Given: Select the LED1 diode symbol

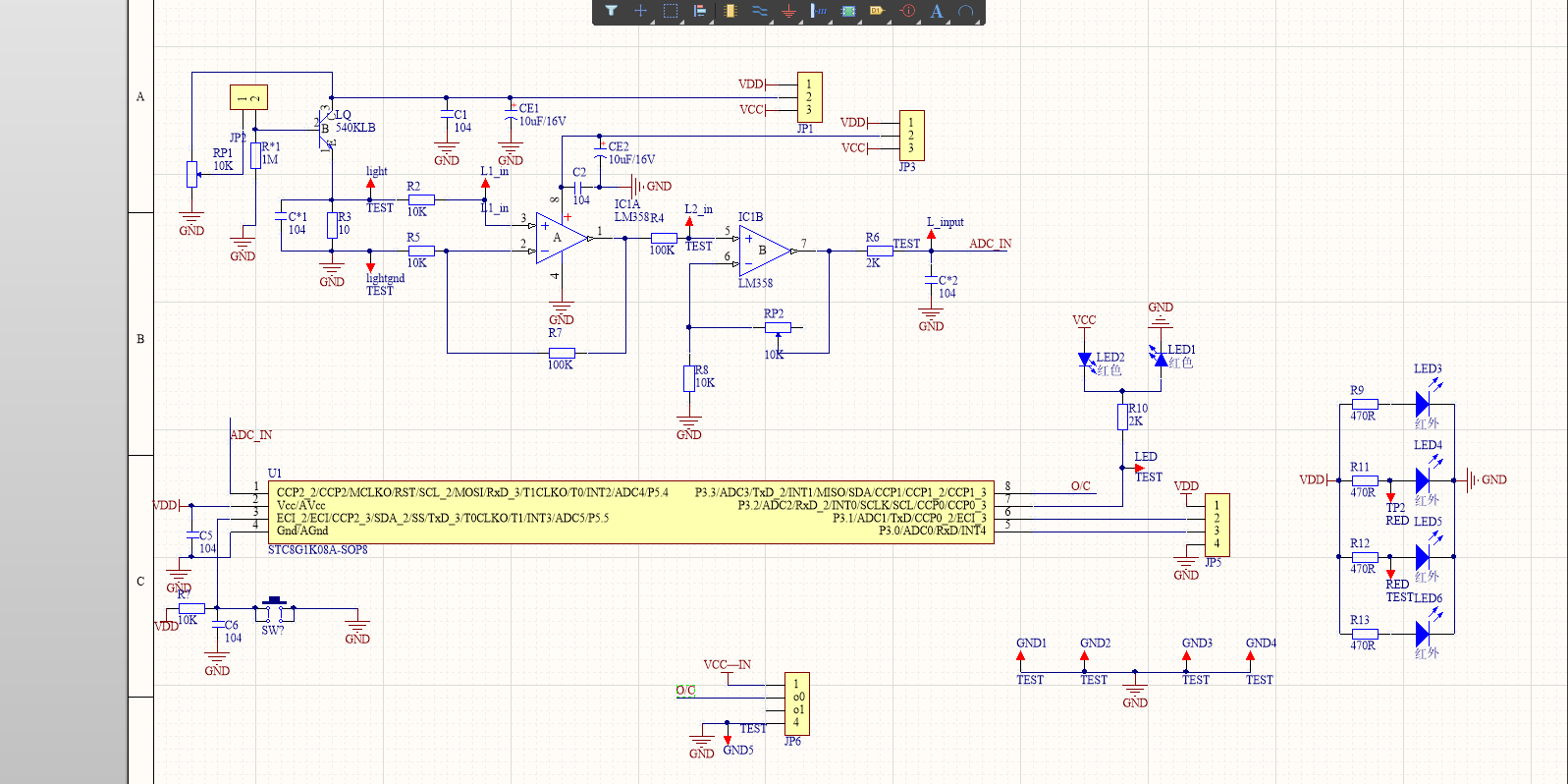Looking at the screenshot, I should [x=1159, y=358].
